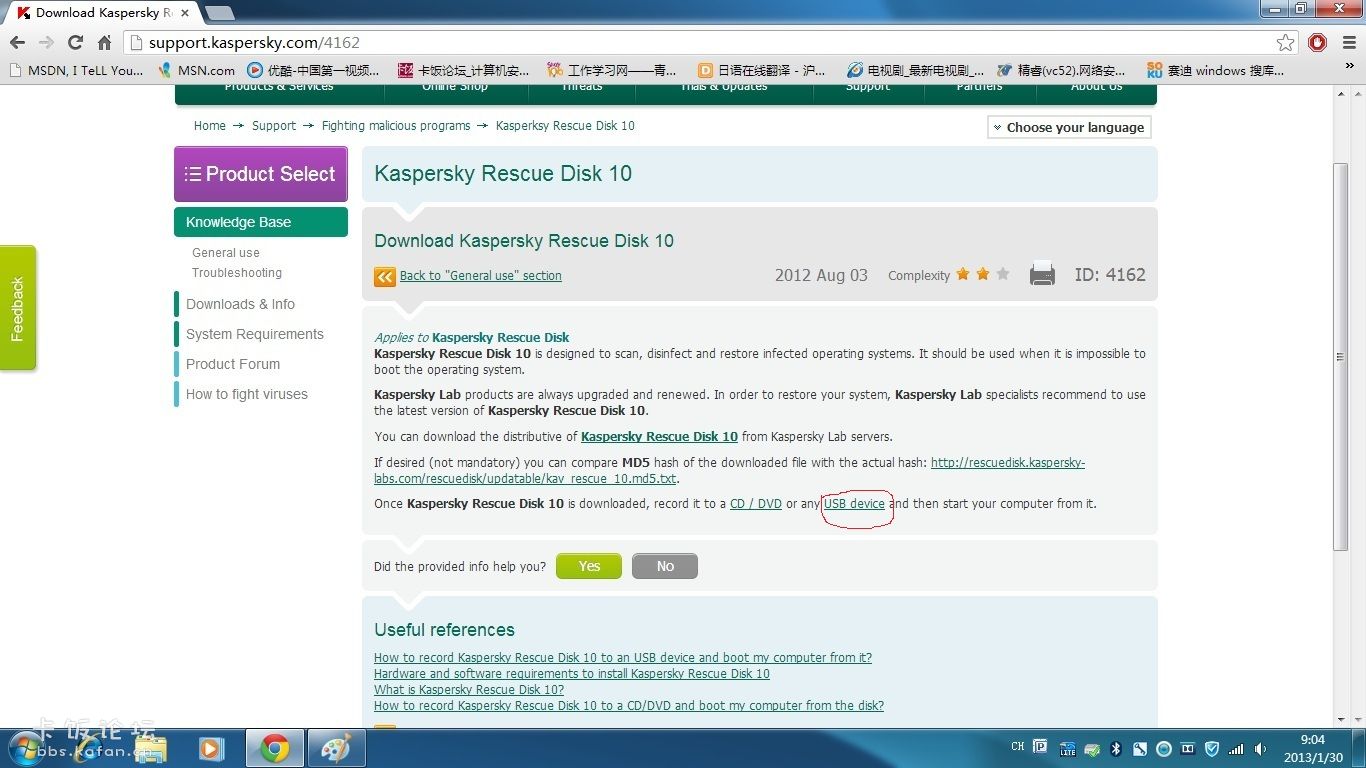Click the Bluetooth tray icon
The height and width of the screenshot is (768, 1366).
[x=1117, y=748]
